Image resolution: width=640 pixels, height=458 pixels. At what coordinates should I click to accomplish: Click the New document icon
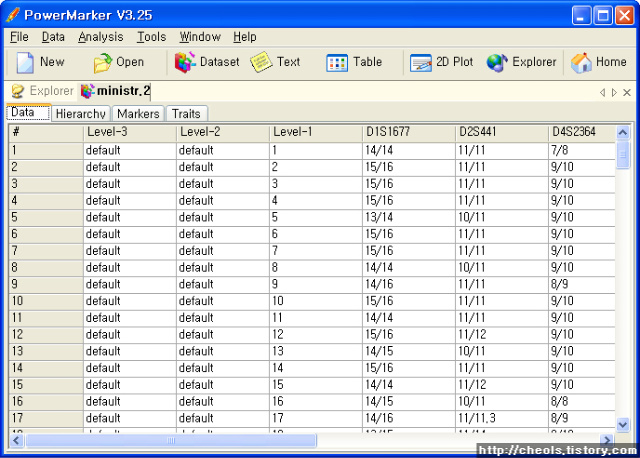click(x=25, y=62)
